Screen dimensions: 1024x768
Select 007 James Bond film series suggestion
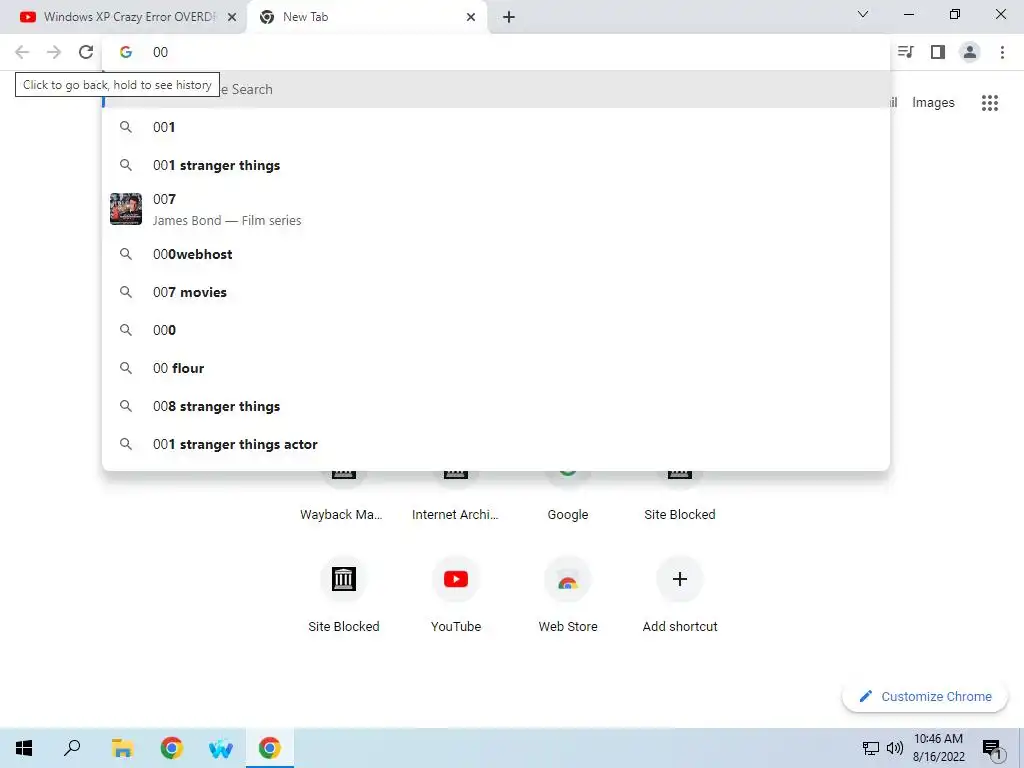pos(496,209)
